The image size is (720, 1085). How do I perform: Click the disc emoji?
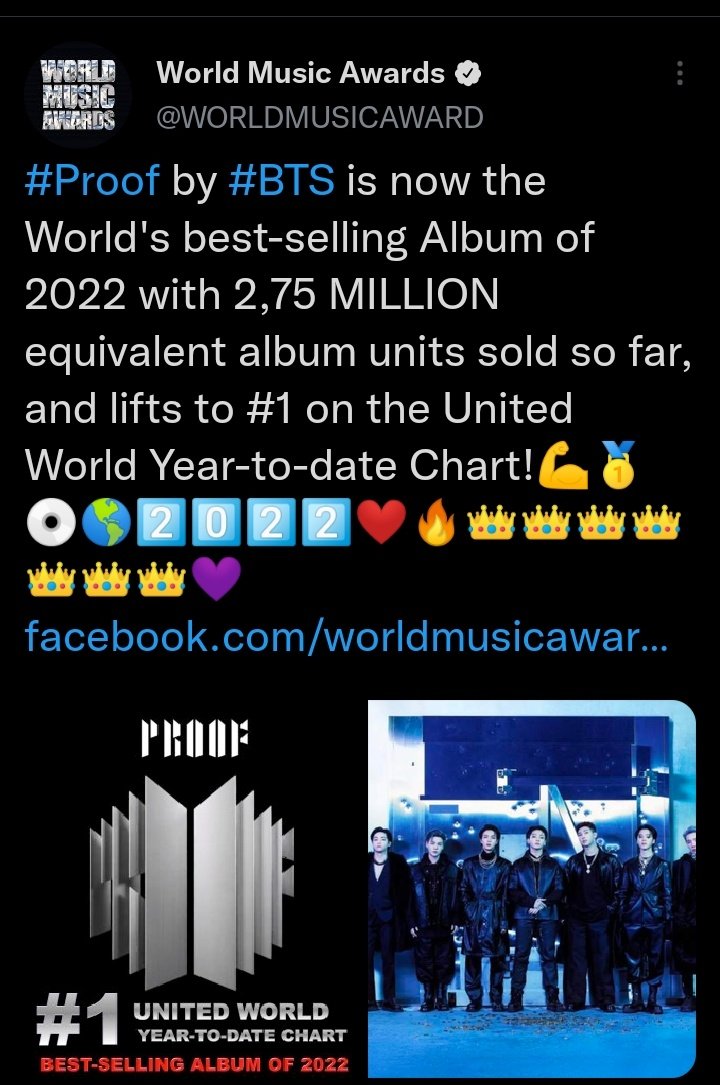click(51, 522)
